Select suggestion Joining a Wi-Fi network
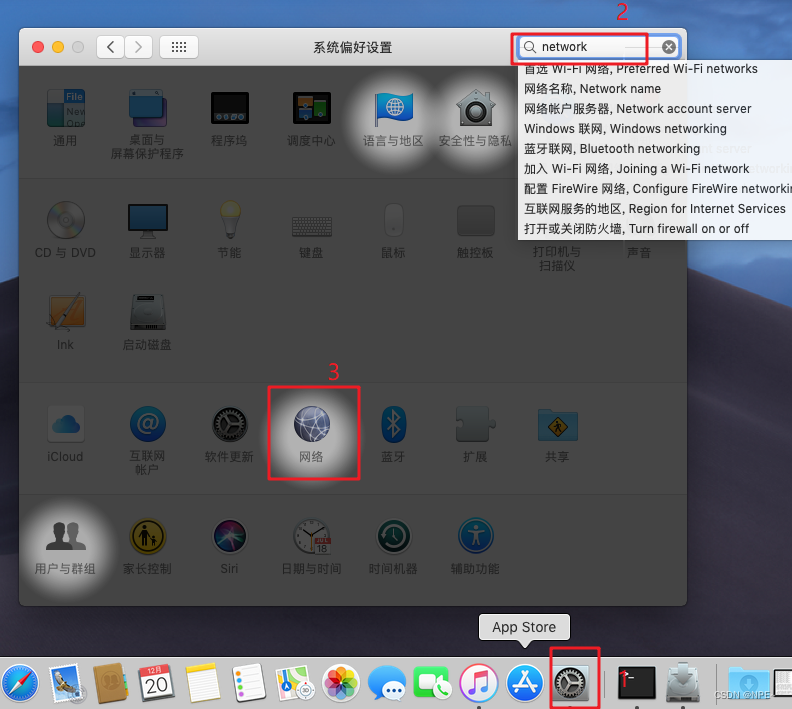792x709 pixels. coord(636,169)
